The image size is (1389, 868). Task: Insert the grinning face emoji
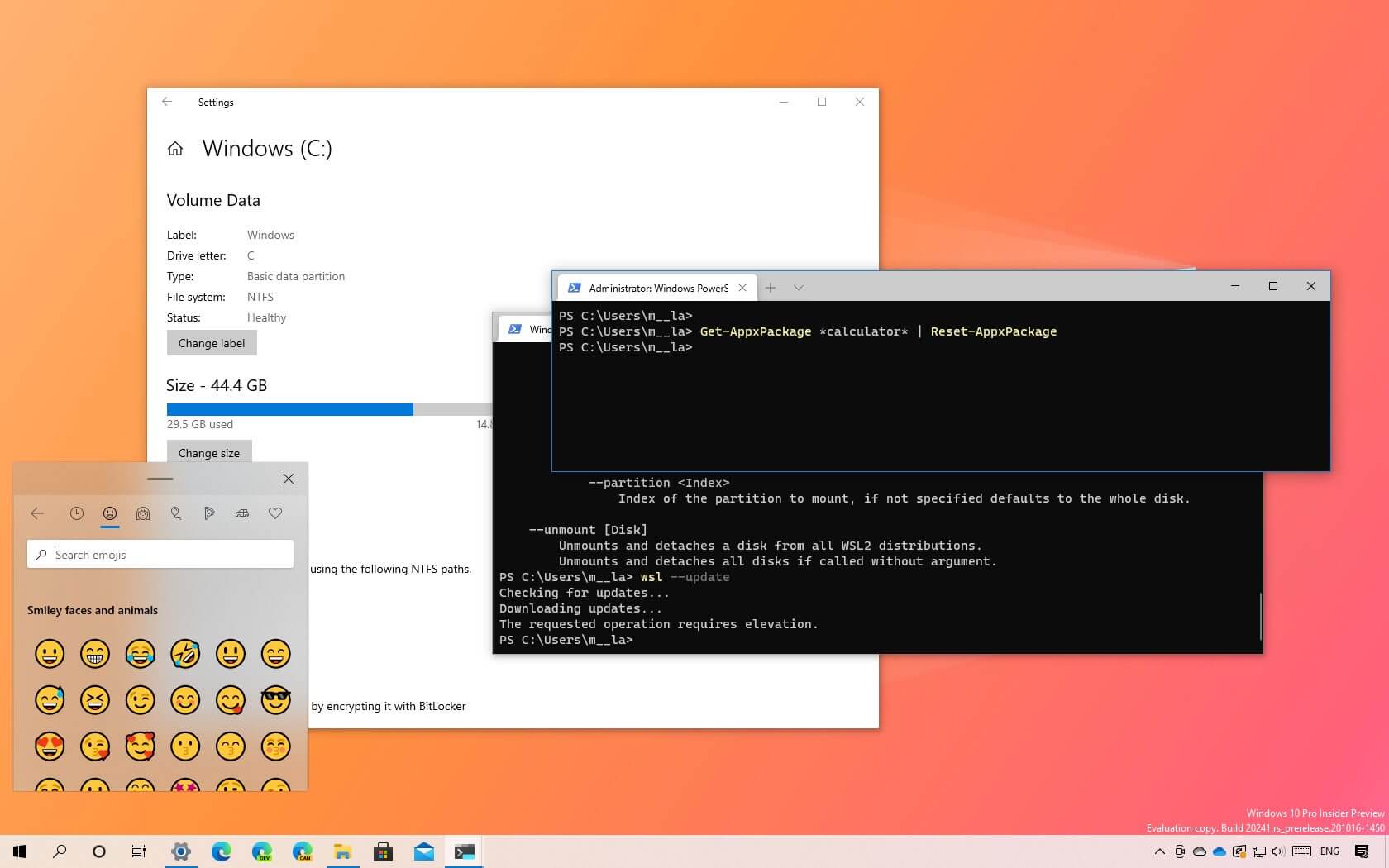tap(50, 654)
